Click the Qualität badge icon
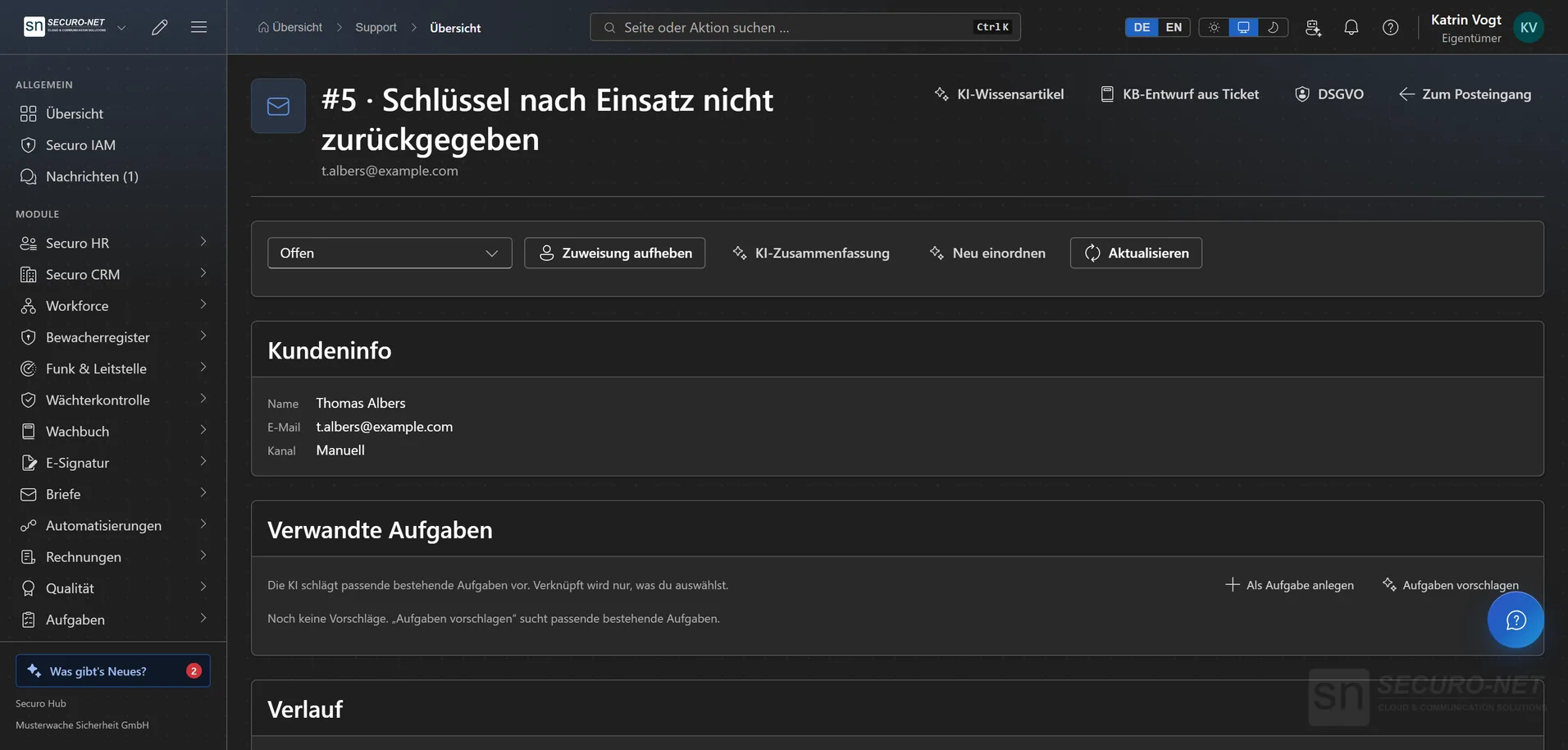The width and height of the screenshot is (1568, 750). 29,588
